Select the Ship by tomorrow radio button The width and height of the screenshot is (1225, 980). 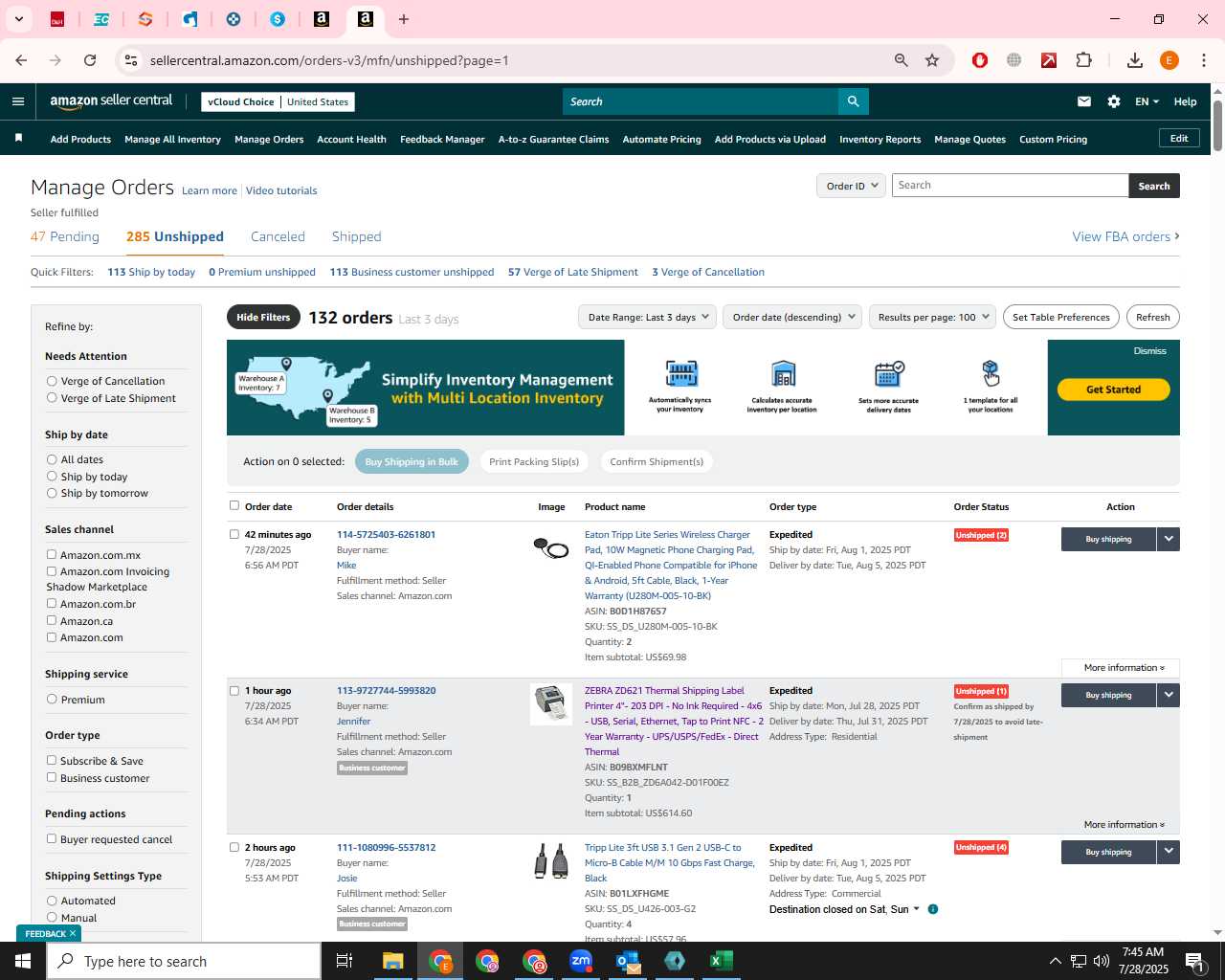tap(52, 493)
